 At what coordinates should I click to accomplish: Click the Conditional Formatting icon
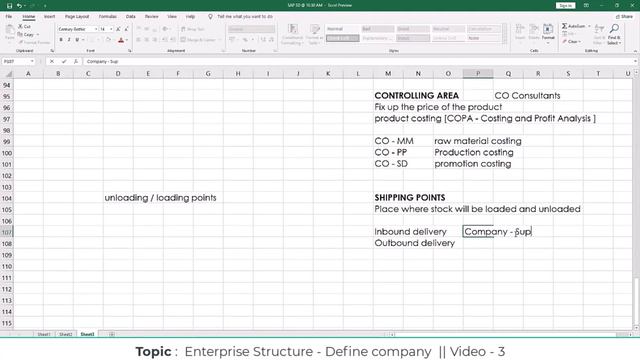pyautogui.click(x=292, y=29)
